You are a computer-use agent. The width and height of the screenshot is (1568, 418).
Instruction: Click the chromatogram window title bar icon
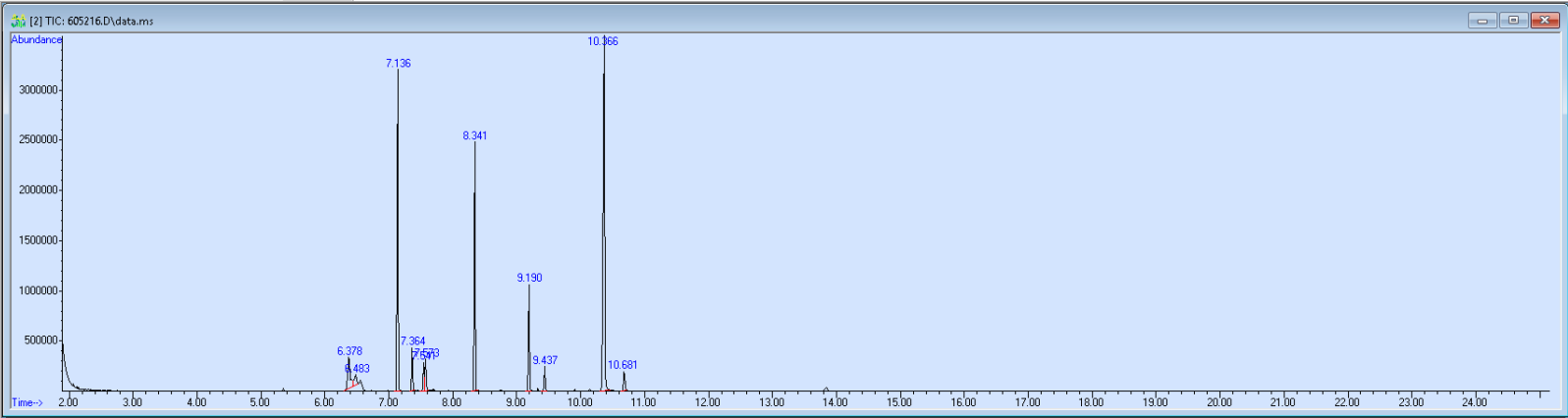pos(18,21)
